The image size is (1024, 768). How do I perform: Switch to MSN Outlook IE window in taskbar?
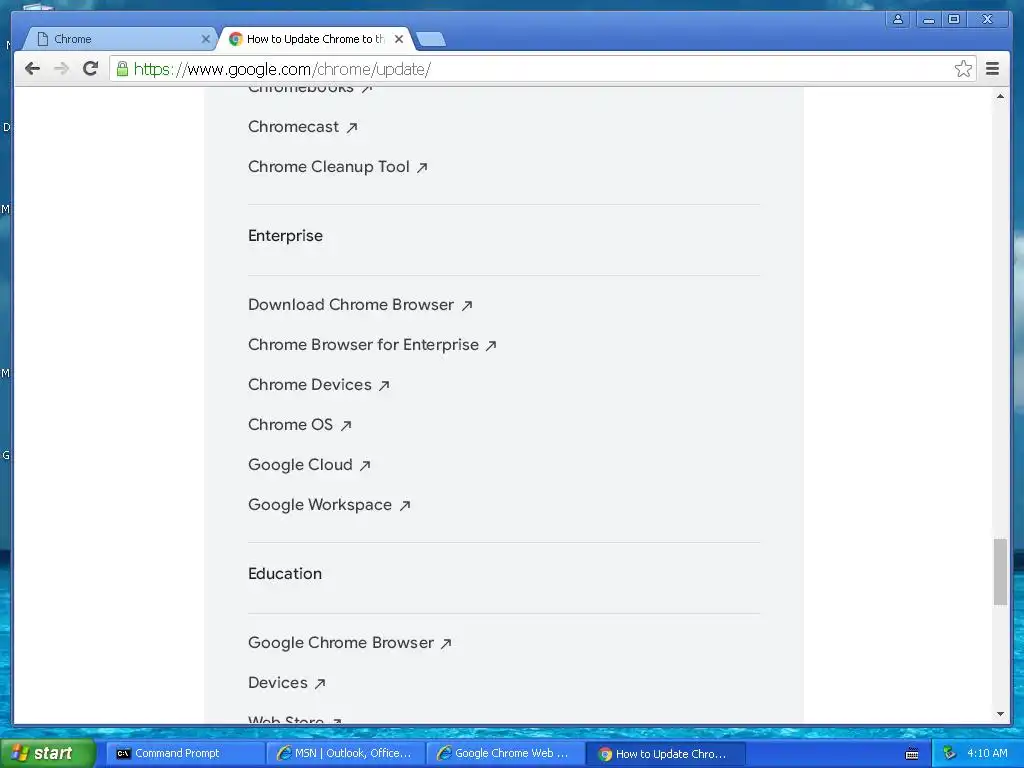point(345,753)
